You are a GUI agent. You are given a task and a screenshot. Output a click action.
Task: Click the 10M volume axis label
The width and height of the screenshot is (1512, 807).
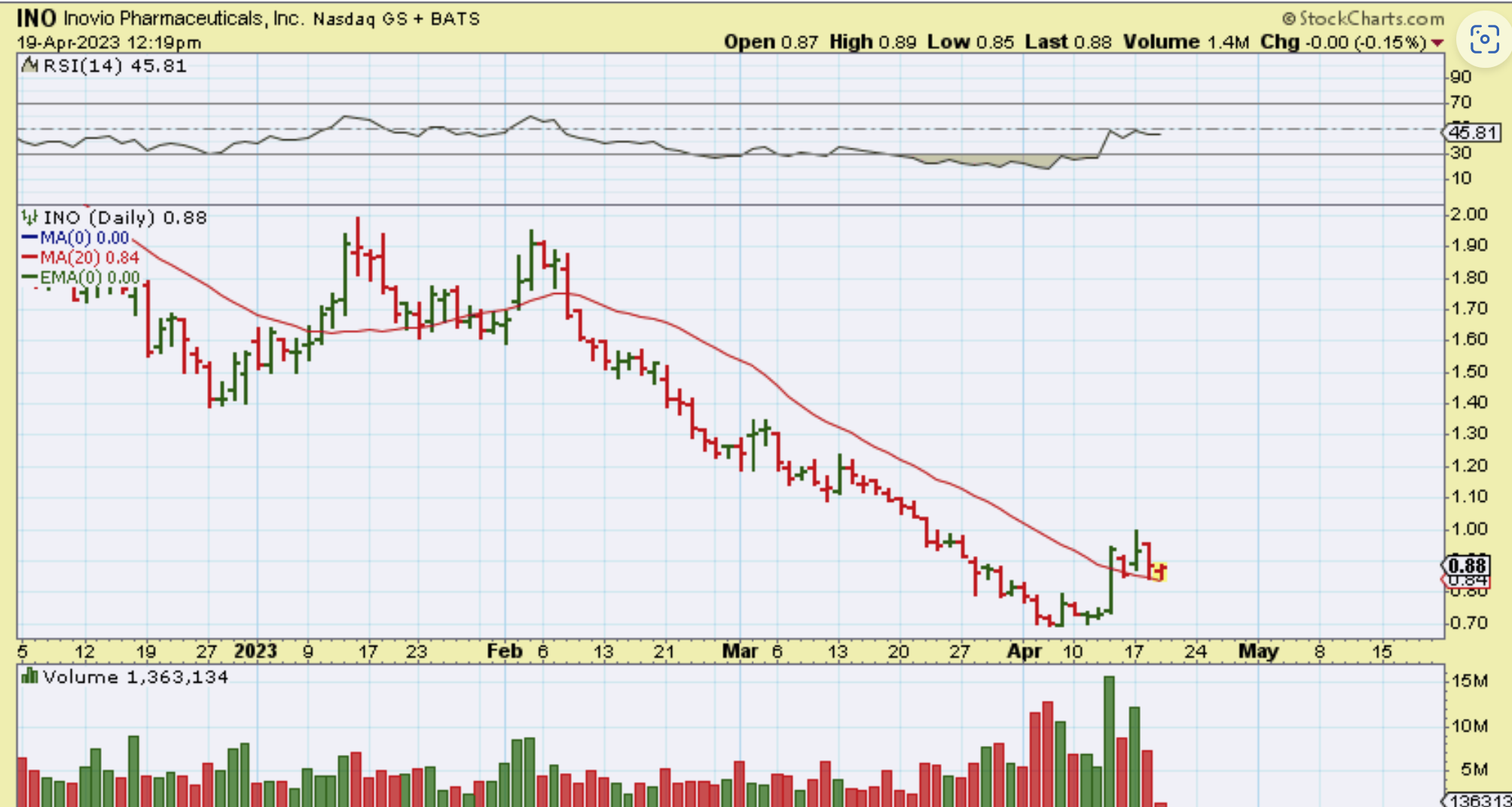[1470, 726]
